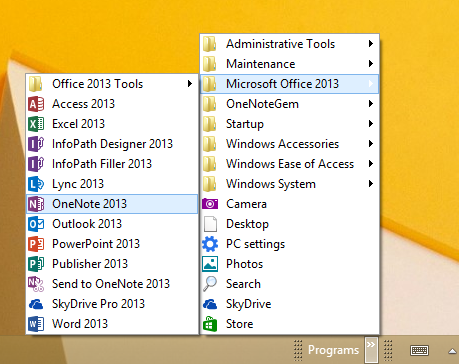This screenshot has width=459, height=364.
Task: Click the Outlook 2013 label
Action: [87, 224]
